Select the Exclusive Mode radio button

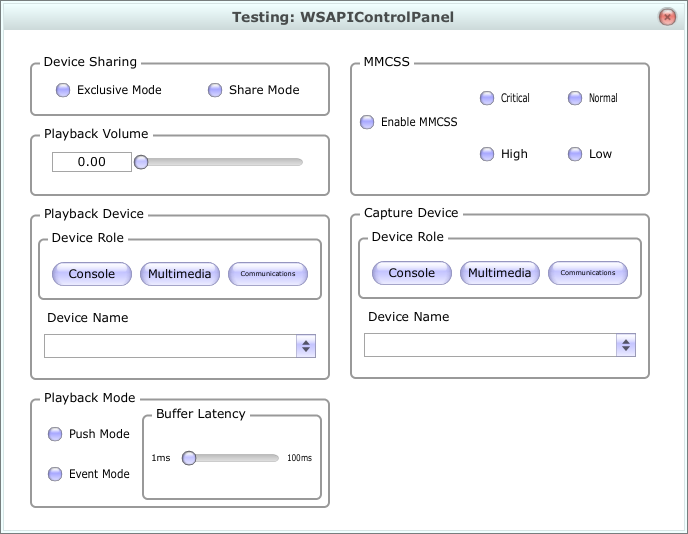point(63,90)
